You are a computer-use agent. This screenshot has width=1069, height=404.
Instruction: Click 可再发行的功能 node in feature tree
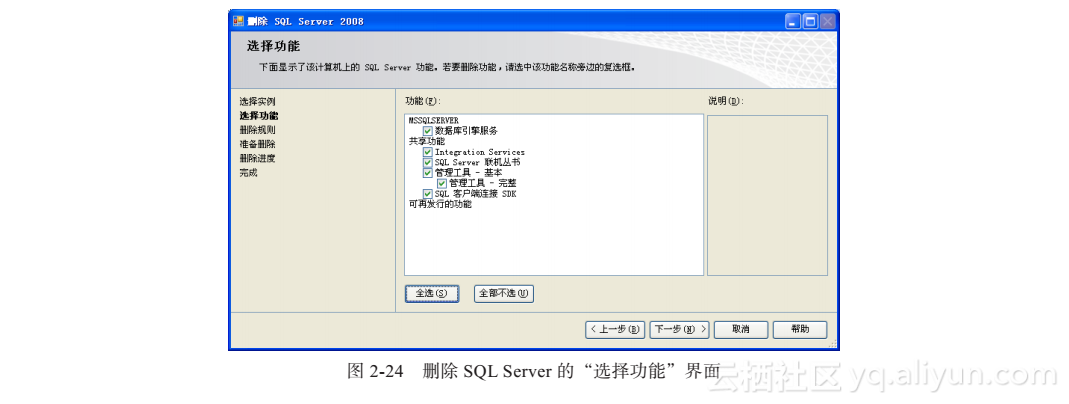coord(440,204)
